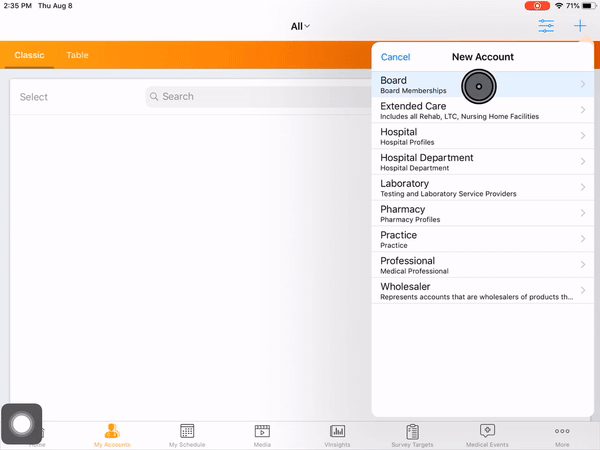Open the Vinsights chart icon
The width and height of the screenshot is (600, 450).
tap(338, 433)
